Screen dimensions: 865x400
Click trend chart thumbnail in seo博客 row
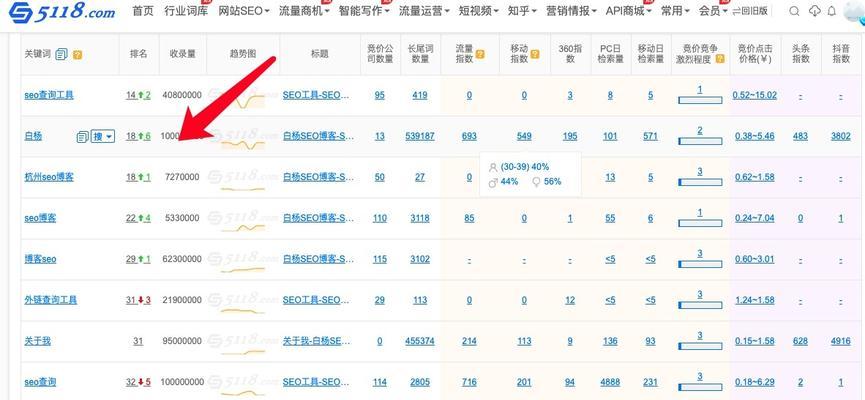[x=243, y=218]
